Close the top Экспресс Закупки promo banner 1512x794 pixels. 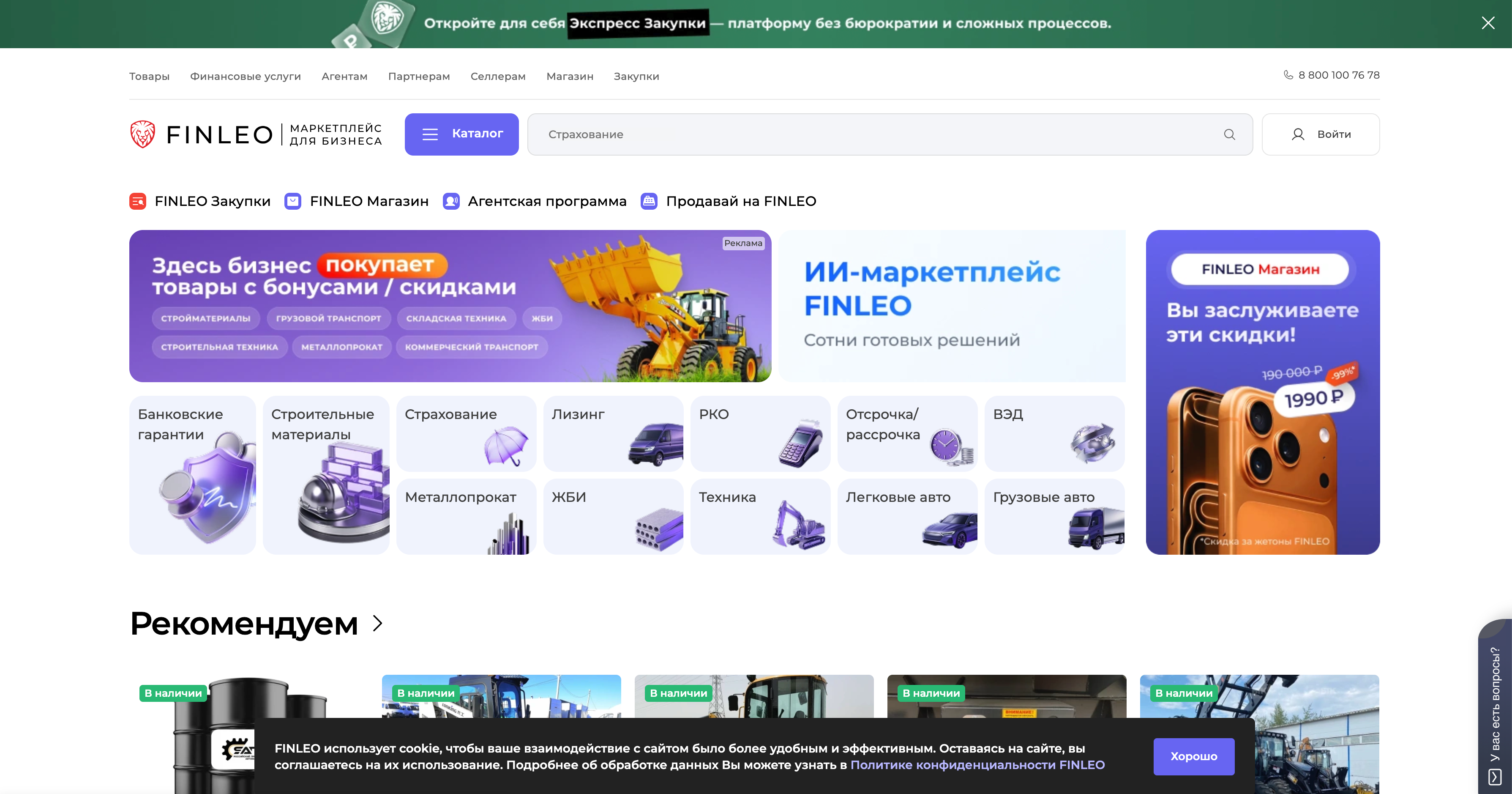(x=1487, y=23)
